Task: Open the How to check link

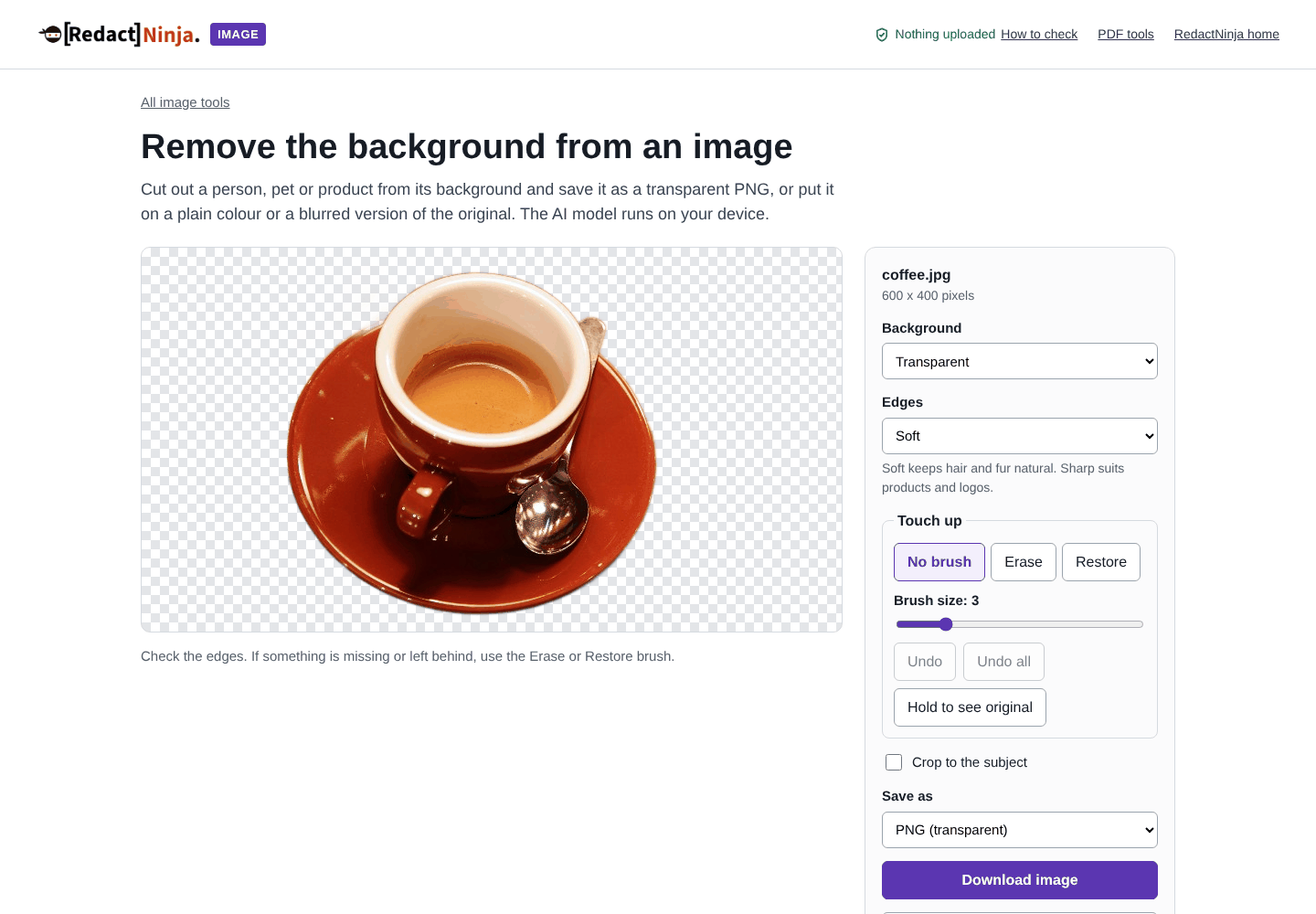Action: pos(1039,34)
